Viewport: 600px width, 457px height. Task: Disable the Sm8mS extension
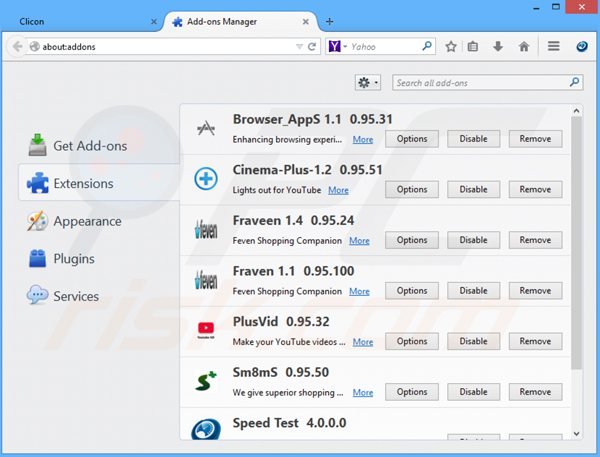tap(473, 392)
